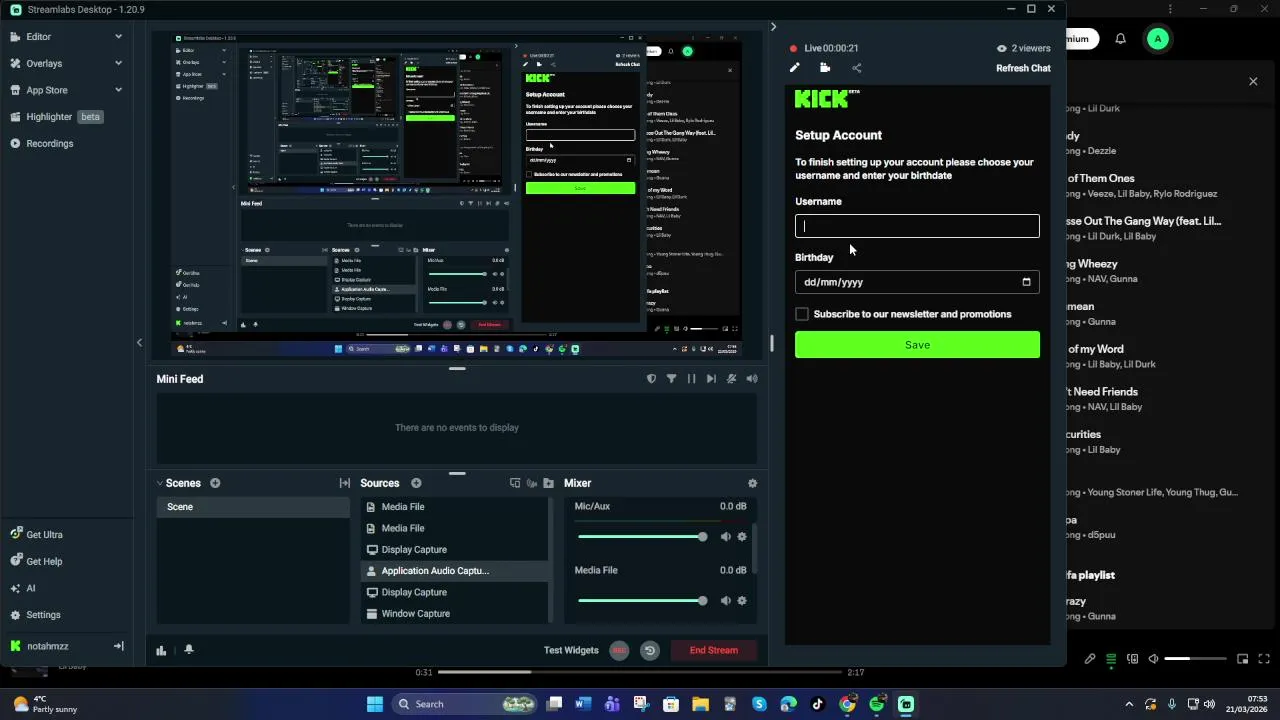Image resolution: width=1280 pixels, height=720 pixels.
Task: Expand the App Store chevron
Action: click(x=118, y=90)
